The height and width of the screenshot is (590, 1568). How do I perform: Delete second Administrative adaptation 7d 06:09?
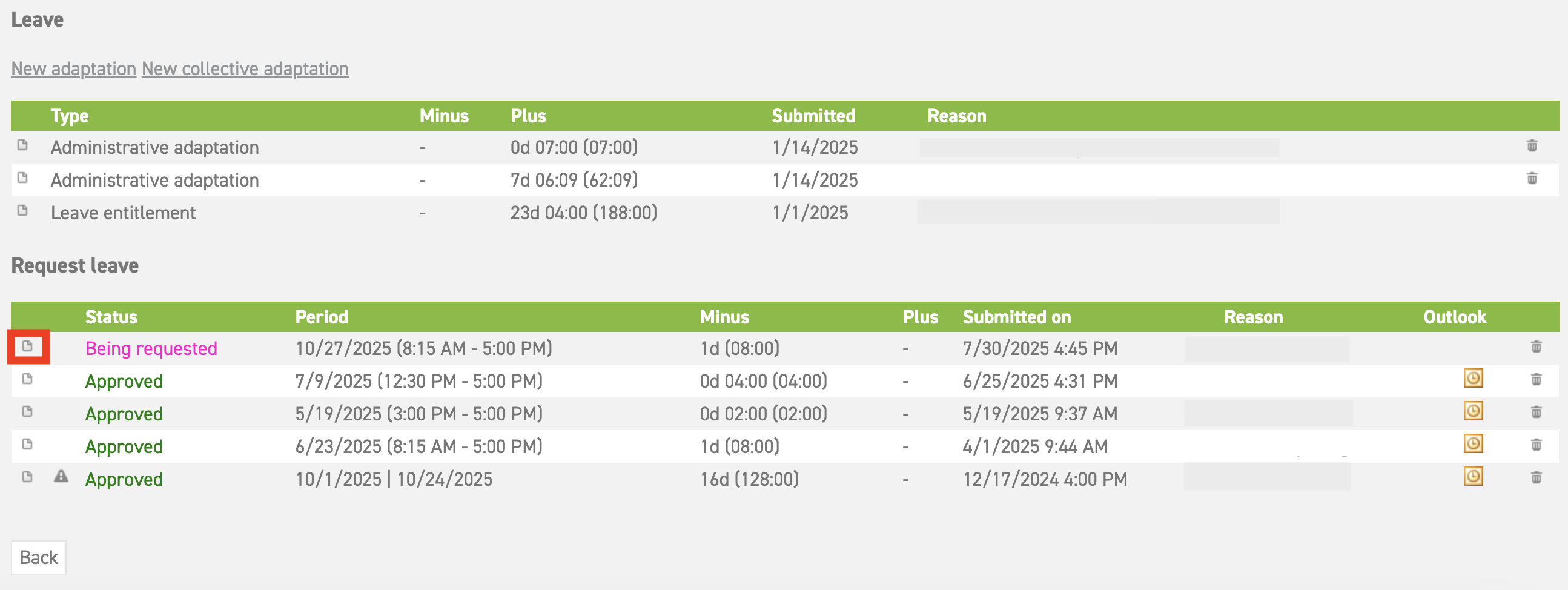(1532, 179)
